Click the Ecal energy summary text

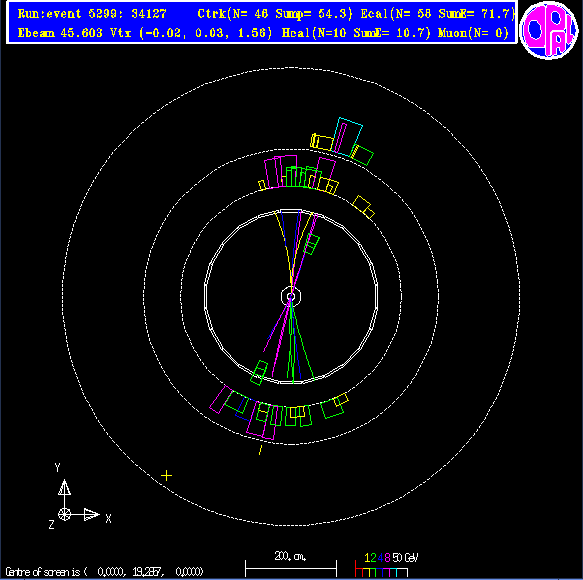point(438,14)
